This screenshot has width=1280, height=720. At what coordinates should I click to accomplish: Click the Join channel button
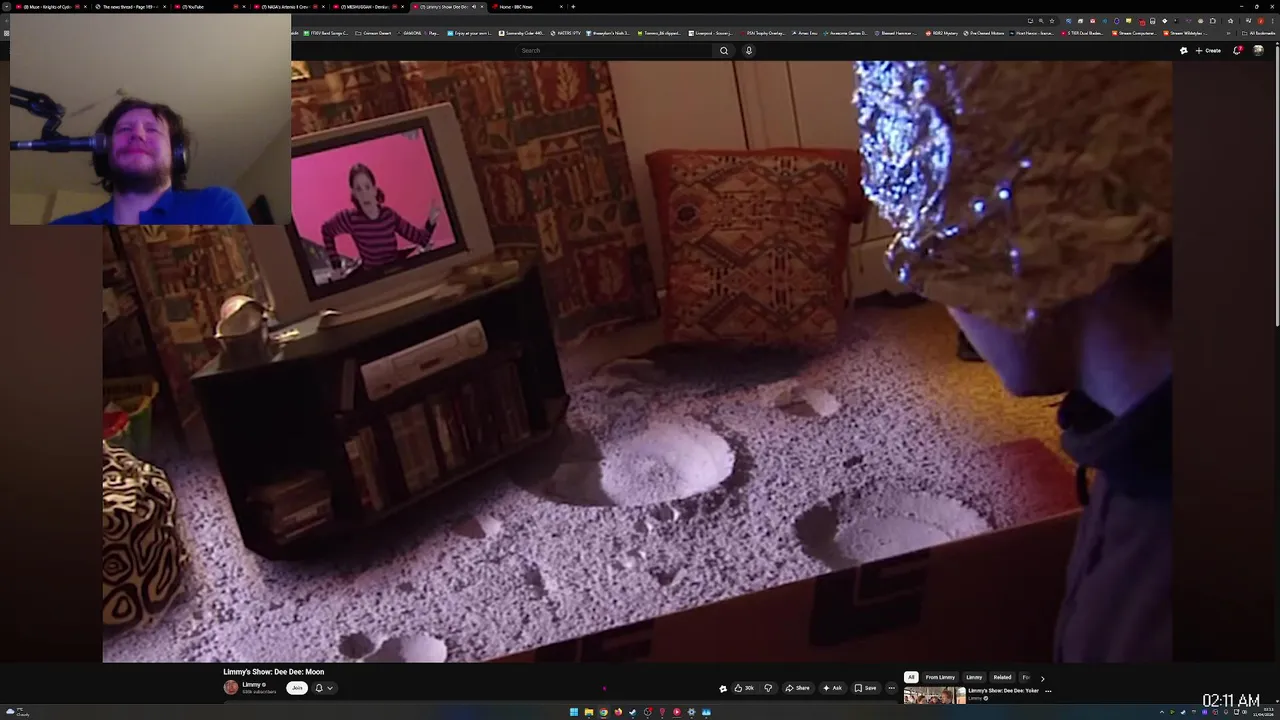tap(297, 688)
